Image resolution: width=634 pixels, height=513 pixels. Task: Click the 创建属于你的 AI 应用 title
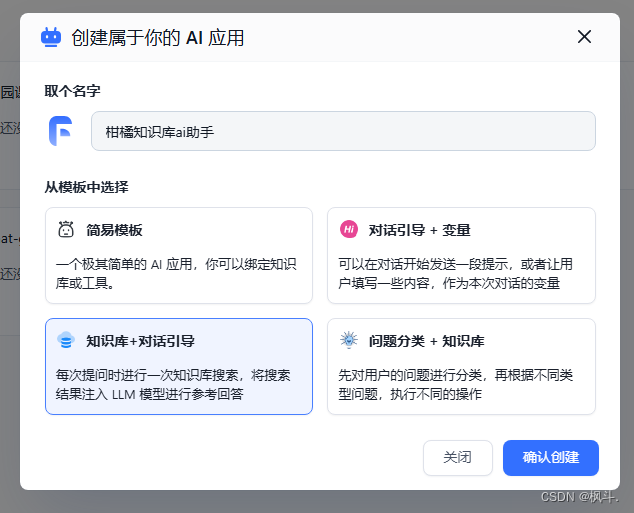(158, 38)
